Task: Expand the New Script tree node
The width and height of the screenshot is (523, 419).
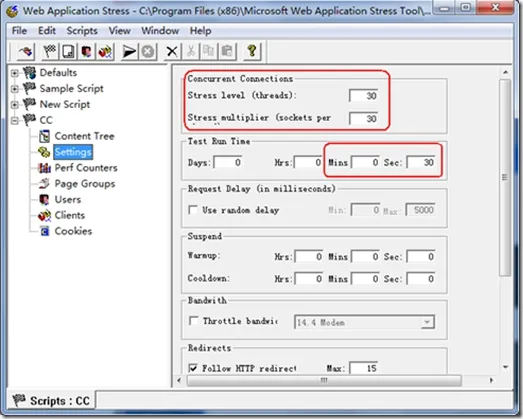Action: pyautogui.click(x=14, y=104)
